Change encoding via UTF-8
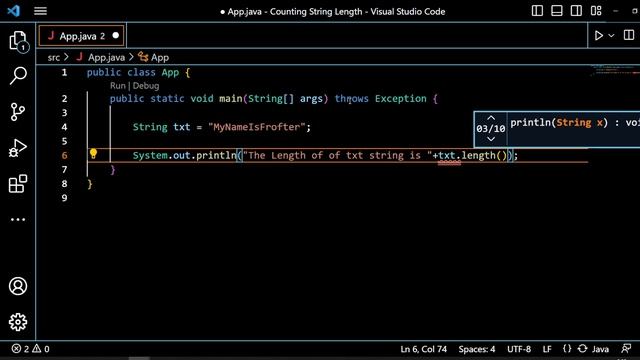Image resolution: width=640 pixels, height=360 pixels. pos(519,349)
